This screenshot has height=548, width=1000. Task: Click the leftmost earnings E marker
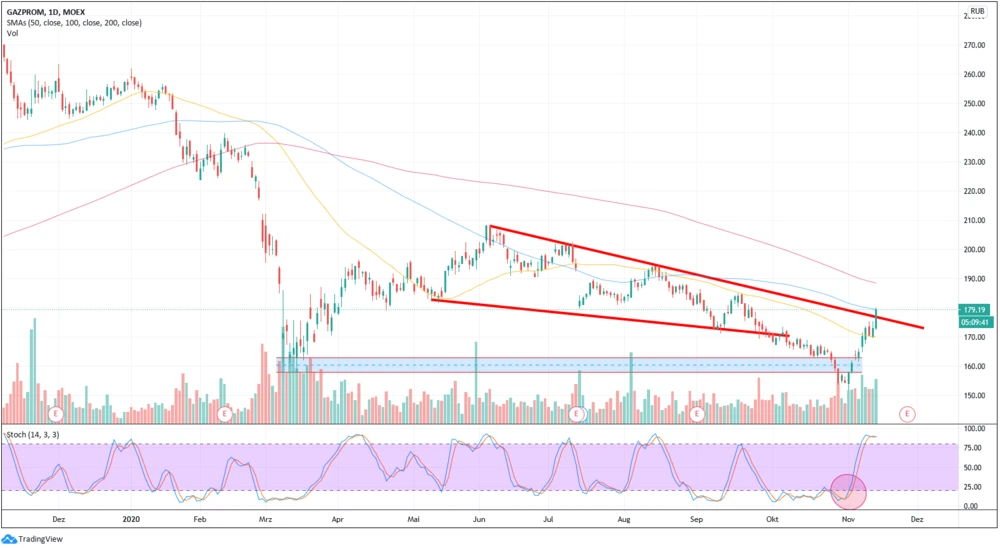(x=56, y=412)
